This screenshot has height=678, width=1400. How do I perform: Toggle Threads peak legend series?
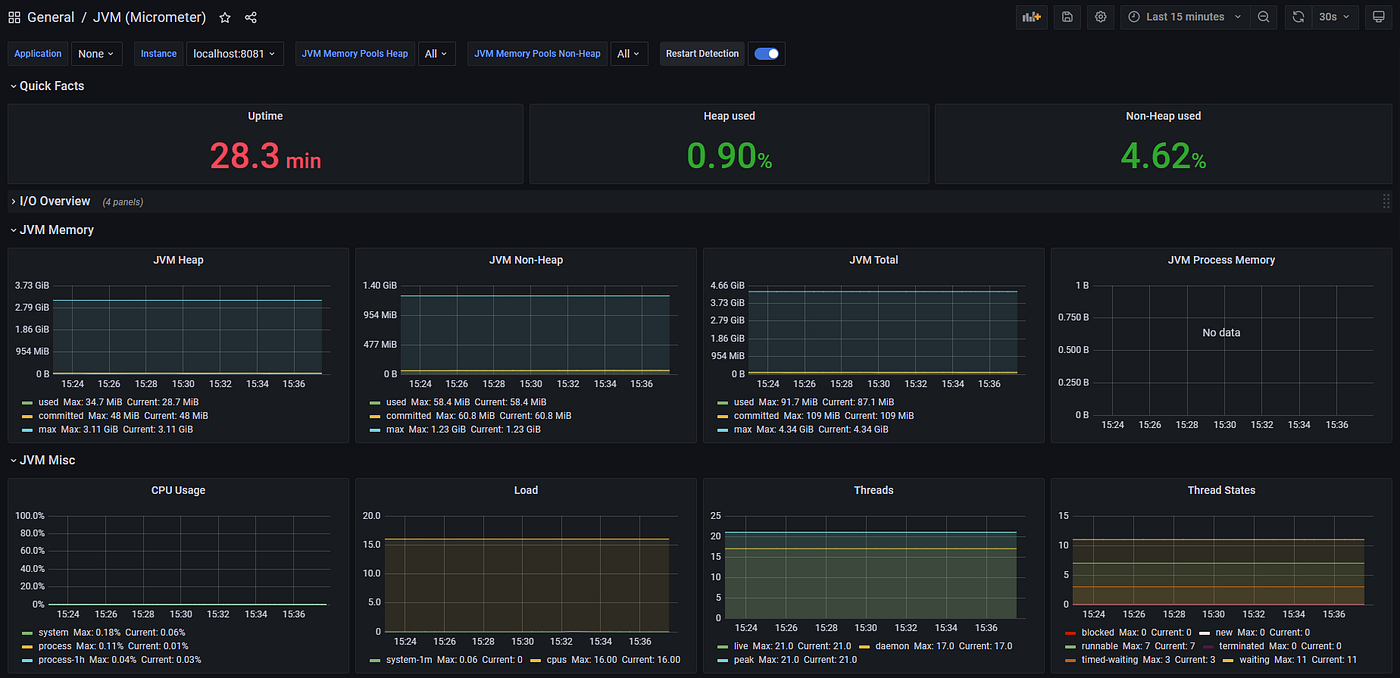745,660
